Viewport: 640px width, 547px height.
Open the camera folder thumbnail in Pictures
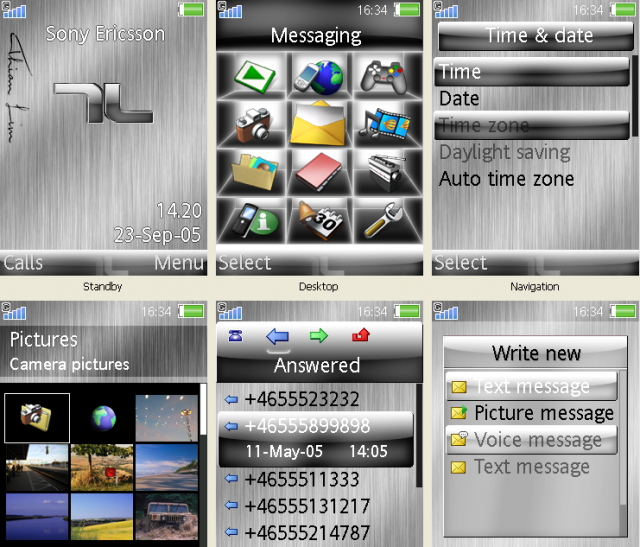pyautogui.click(x=37, y=418)
